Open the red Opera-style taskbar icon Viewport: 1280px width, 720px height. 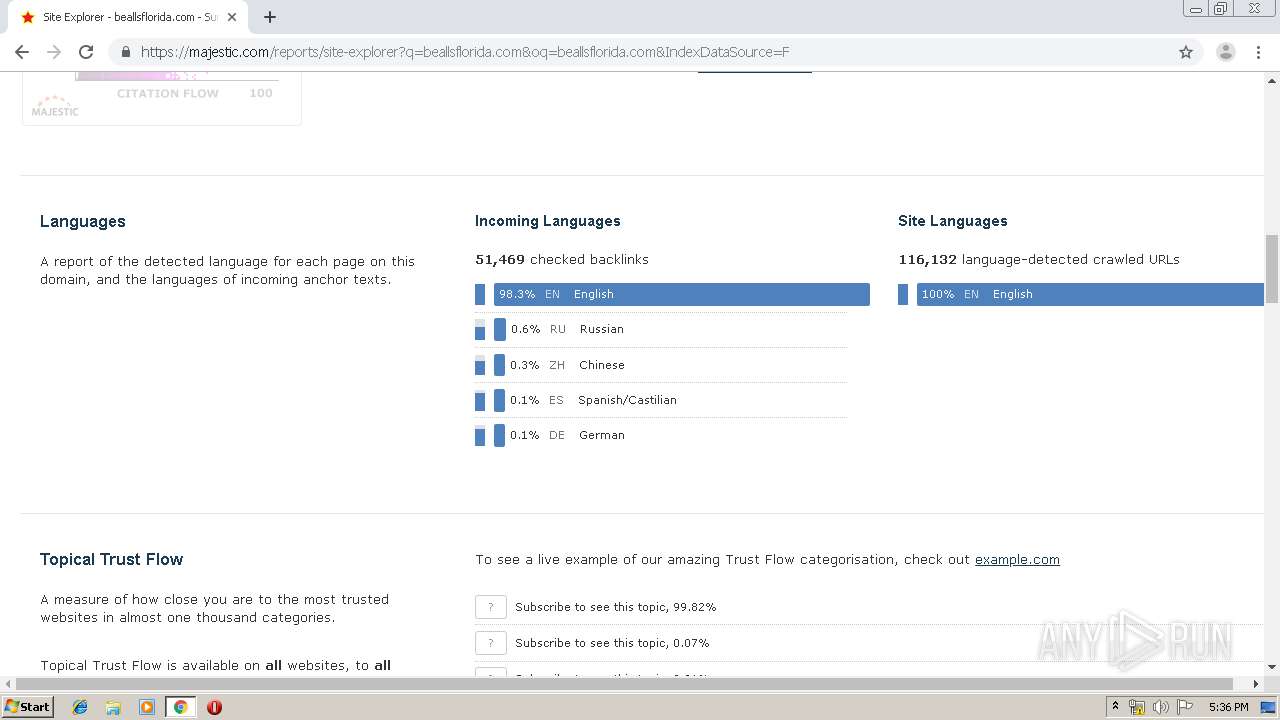pos(214,707)
